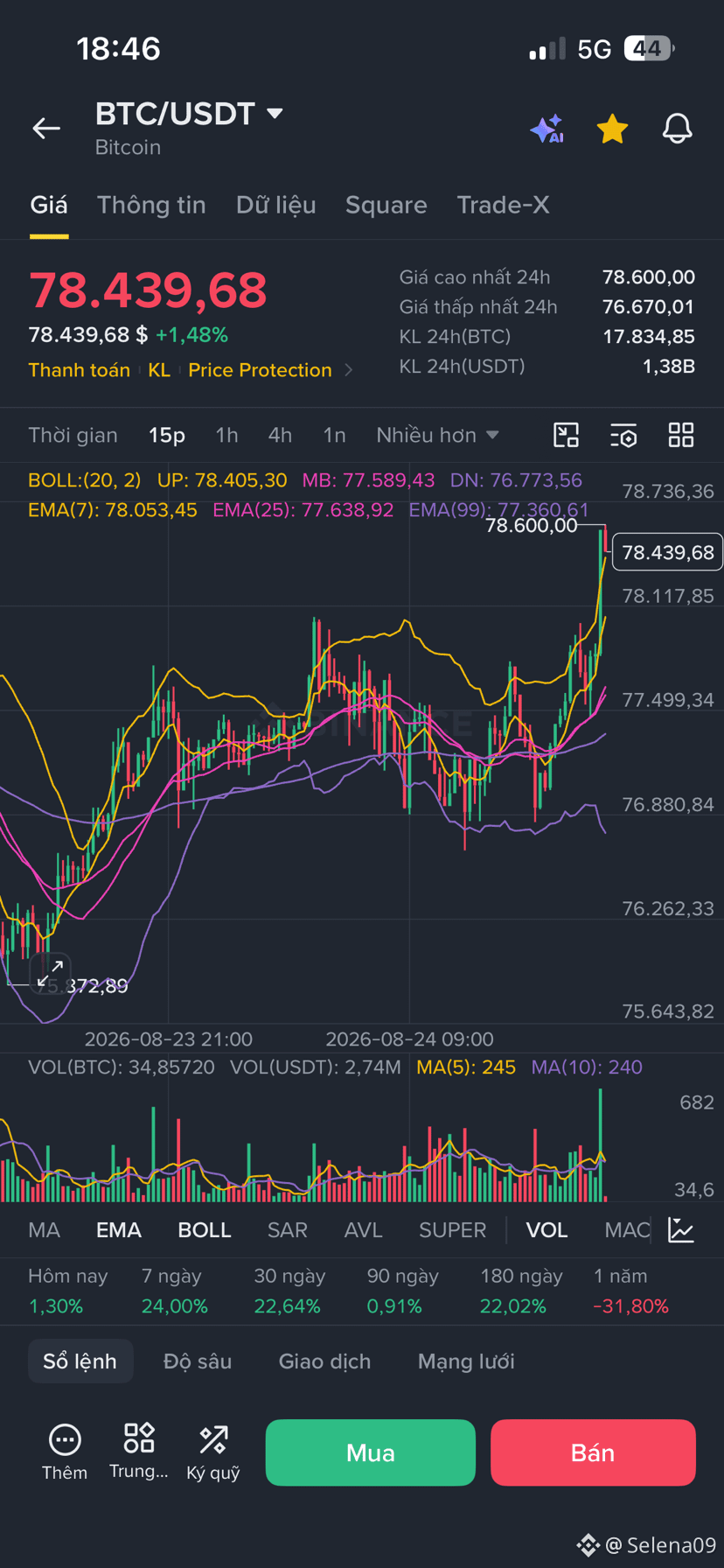Tap the 24h high value 78.600,00

[x=649, y=277]
